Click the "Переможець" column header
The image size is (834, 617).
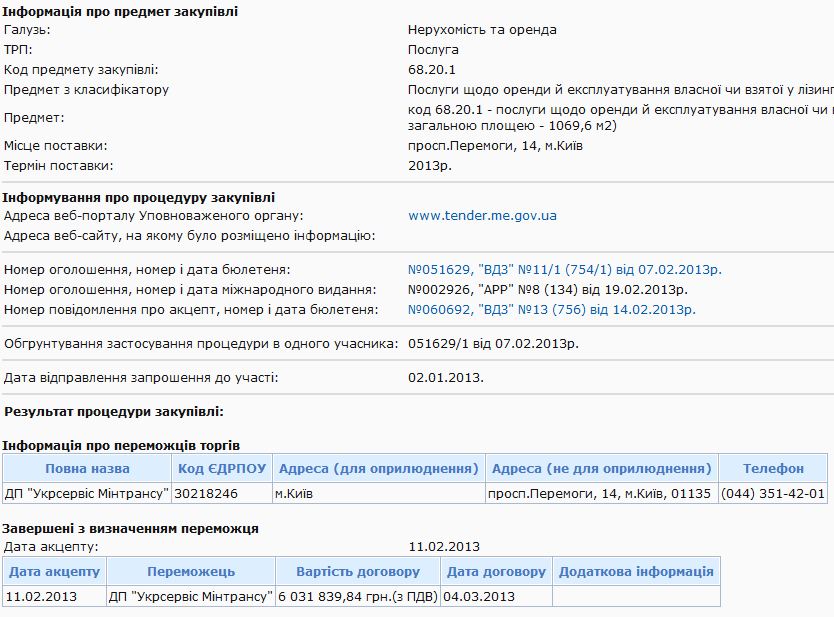click(191, 572)
